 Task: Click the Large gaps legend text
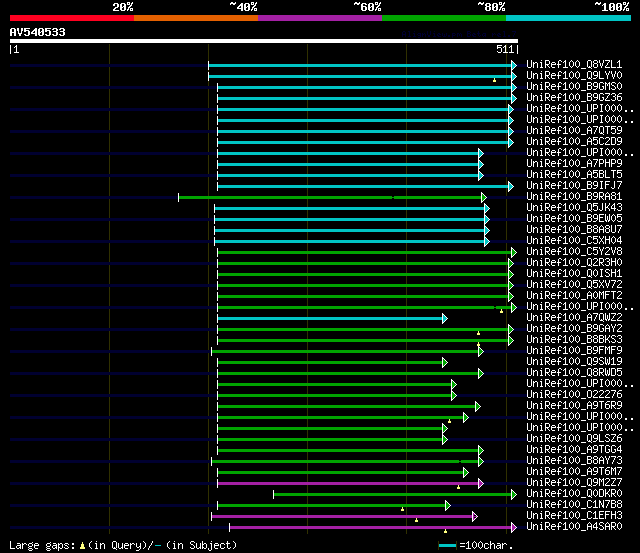[x=42, y=545]
